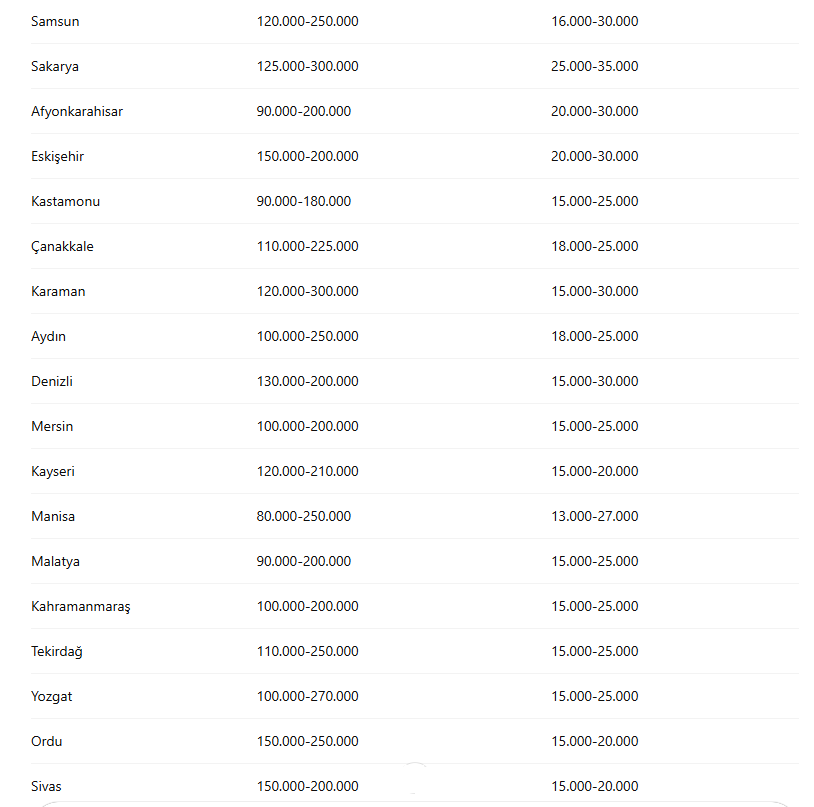This screenshot has width=814, height=807.
Task: Select Kayseri's 120.000-210.000 value
Action: click(x=307, y=471)
